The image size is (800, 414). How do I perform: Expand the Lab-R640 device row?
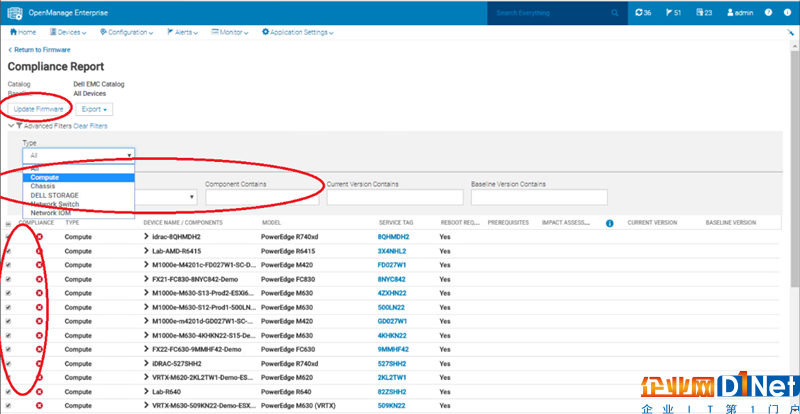click(146, 392)
